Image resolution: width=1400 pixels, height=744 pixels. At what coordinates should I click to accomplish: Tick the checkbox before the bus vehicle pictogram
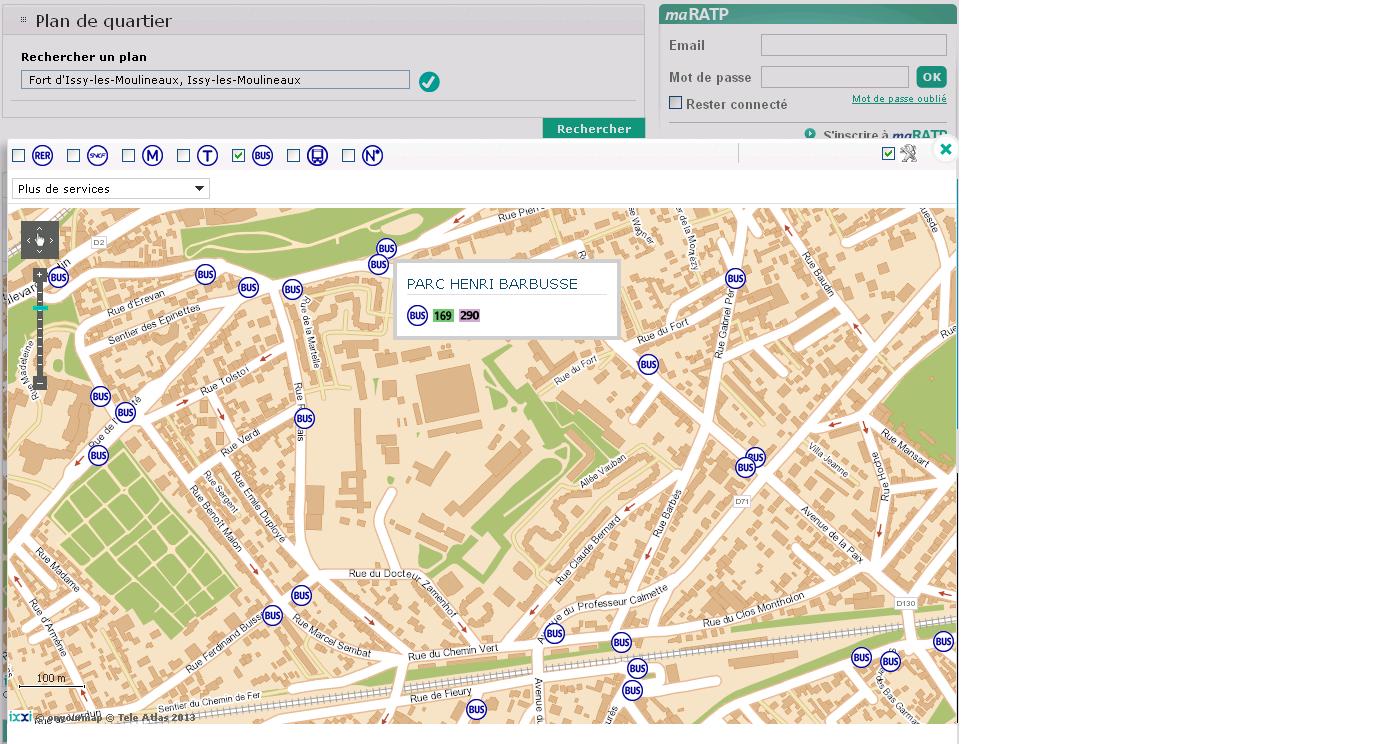point(293,155)
